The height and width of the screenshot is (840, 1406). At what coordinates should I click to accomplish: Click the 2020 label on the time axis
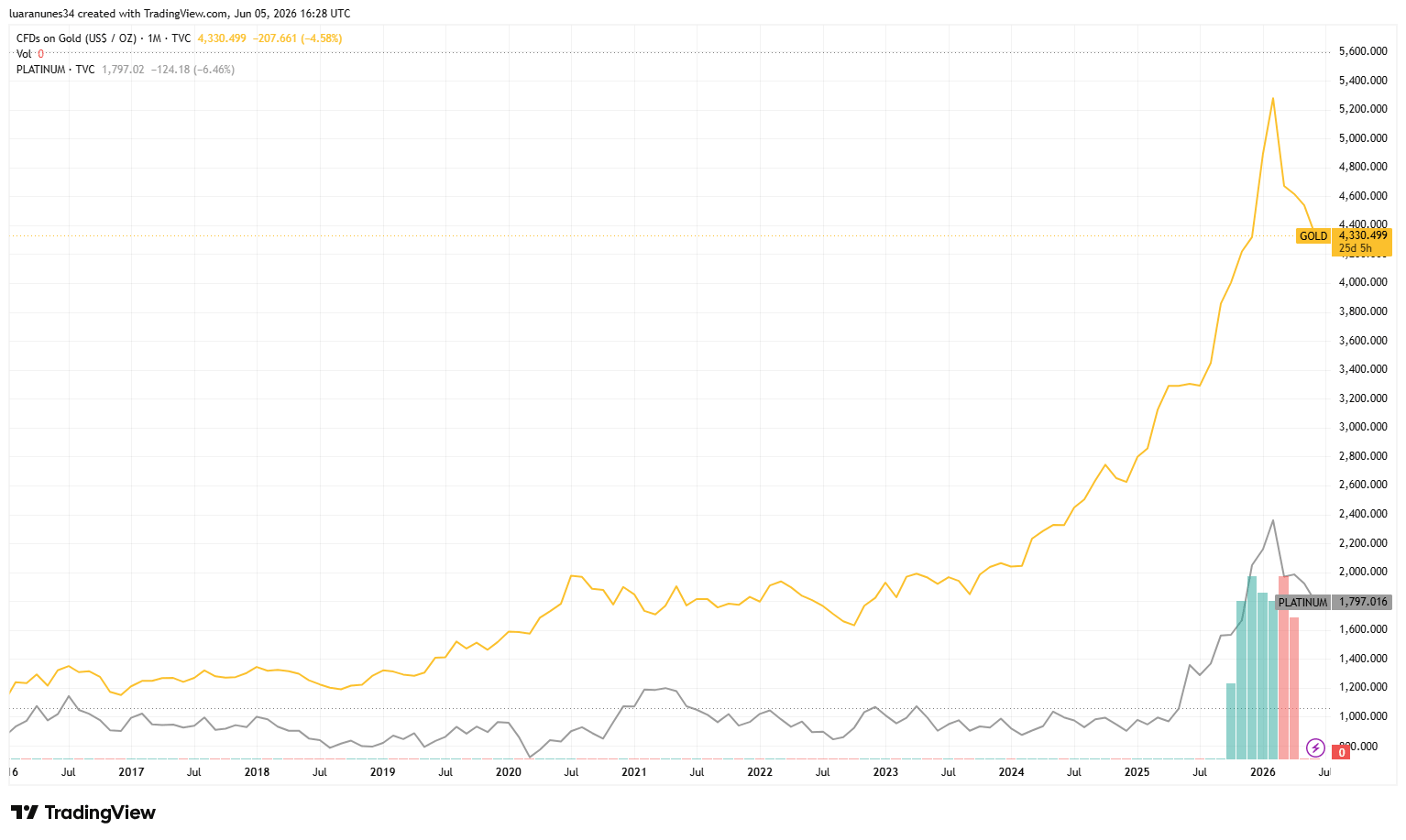coord(508,772)
